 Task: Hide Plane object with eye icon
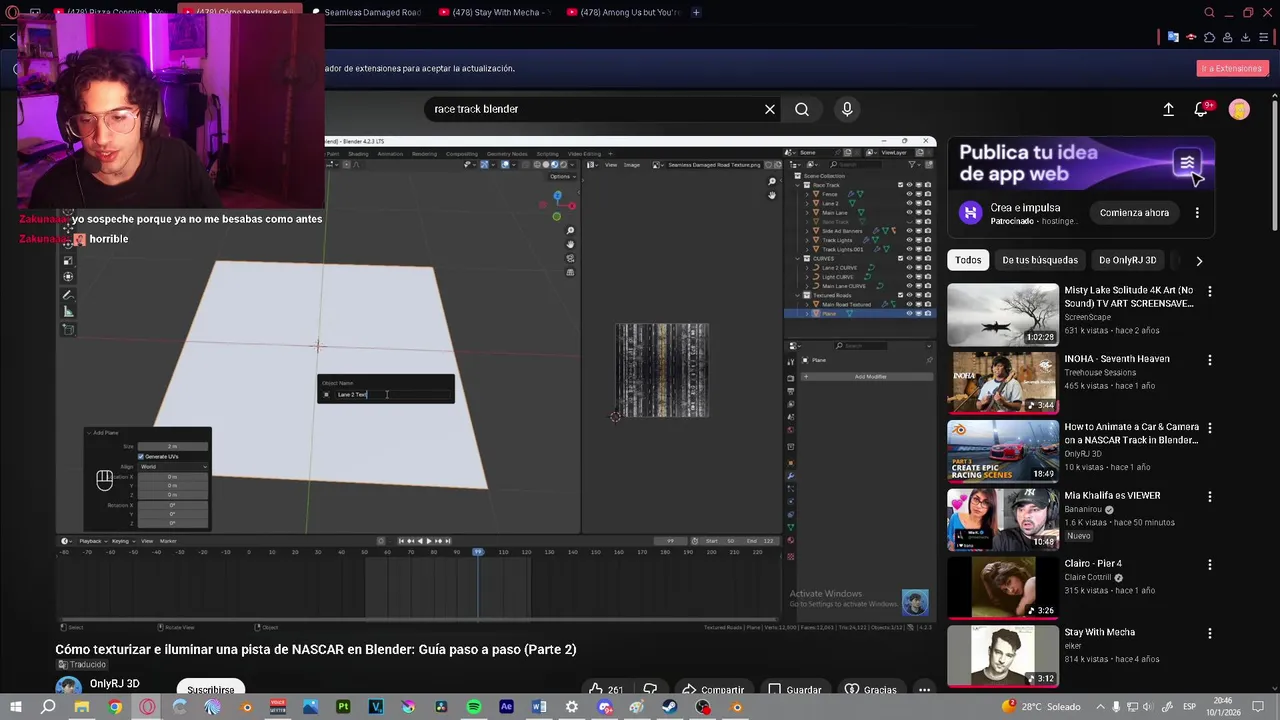909,313
